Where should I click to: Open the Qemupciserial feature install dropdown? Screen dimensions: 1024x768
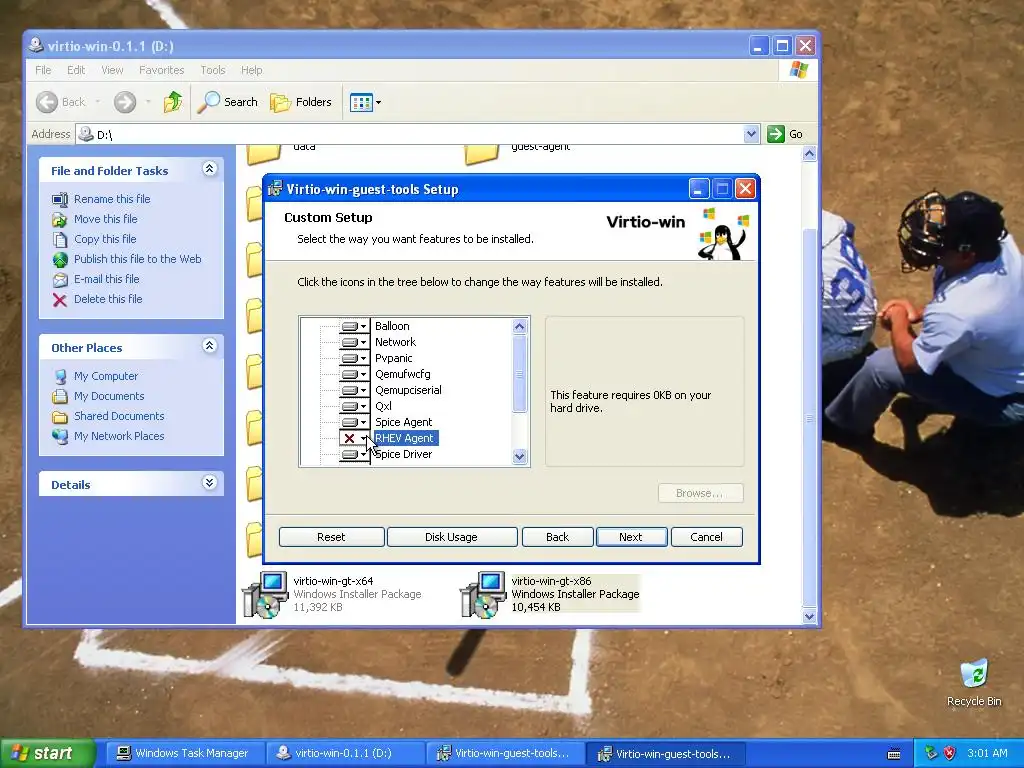354,390
